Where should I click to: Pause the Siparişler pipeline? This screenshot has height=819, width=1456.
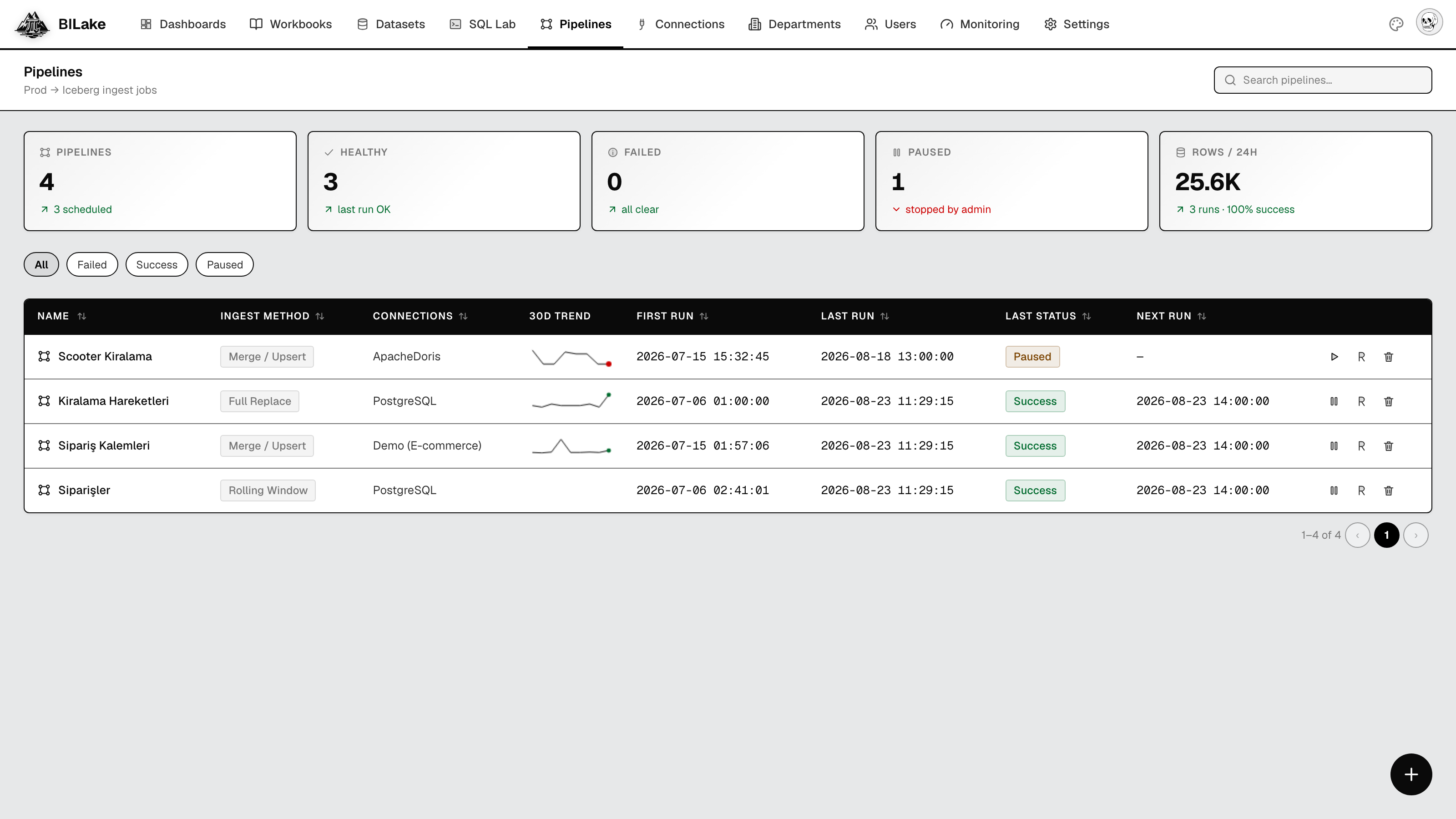[x=1334, y=490]
